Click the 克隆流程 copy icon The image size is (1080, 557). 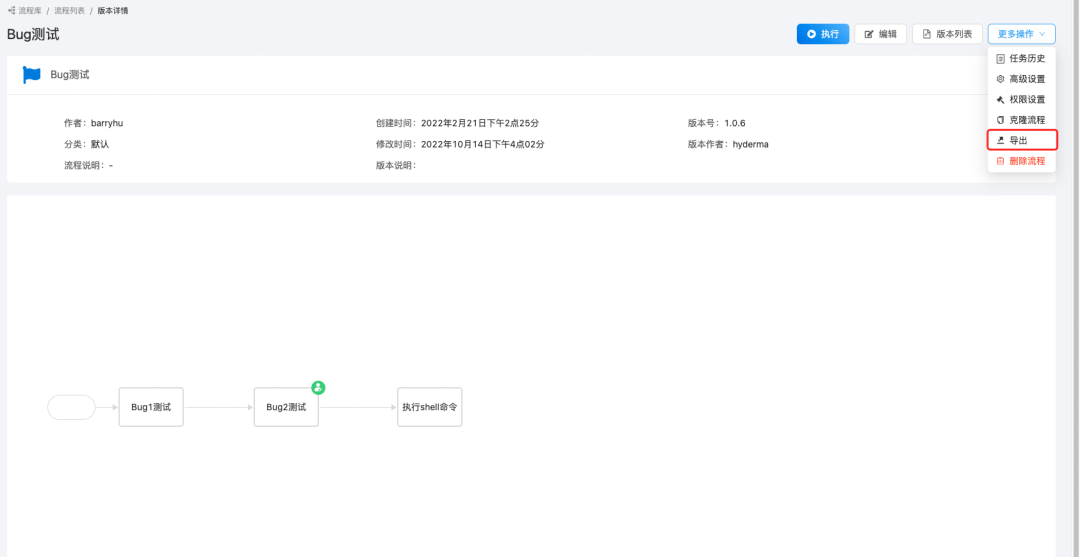click(x=1000, y=120)
